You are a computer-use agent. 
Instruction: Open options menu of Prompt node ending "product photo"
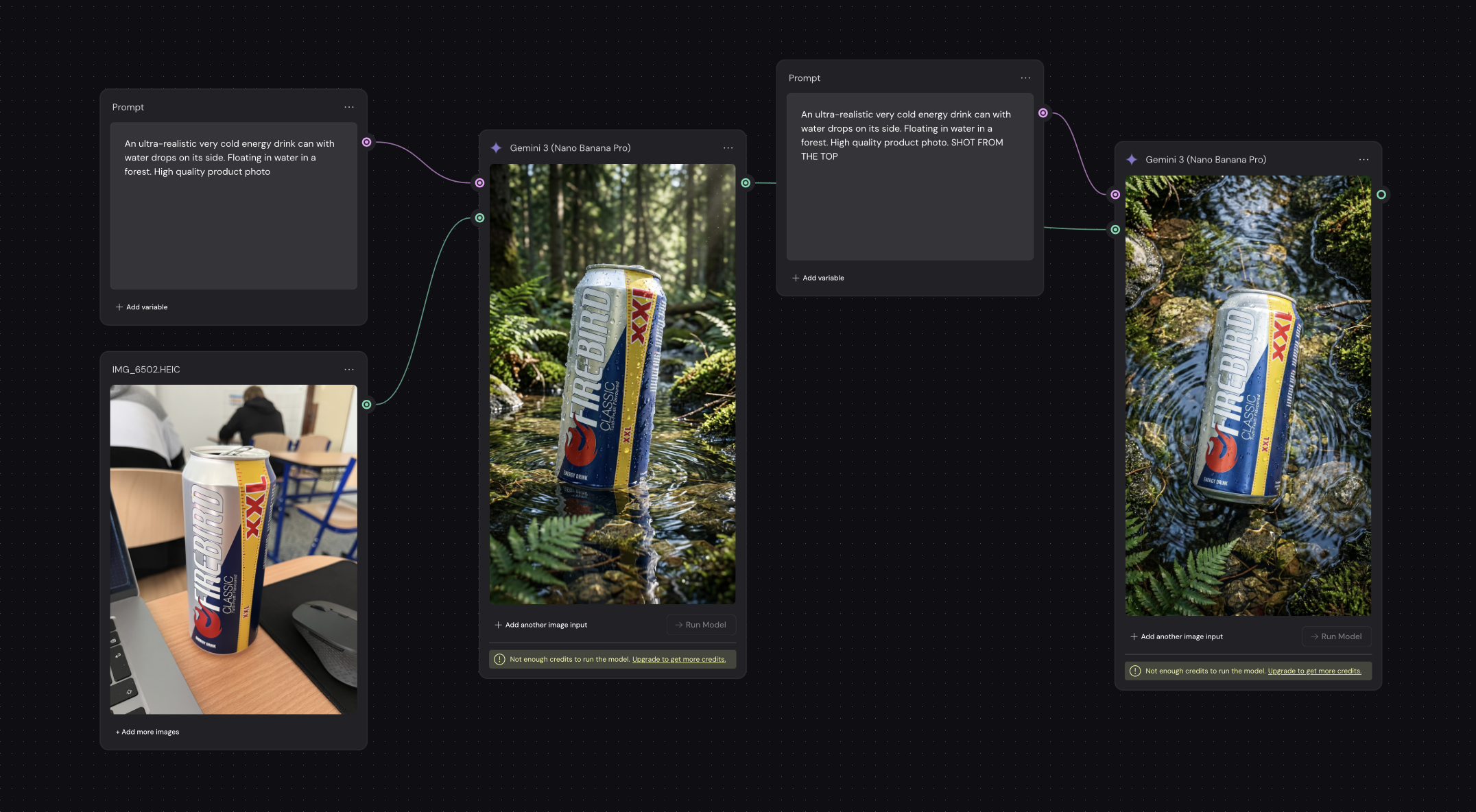pos(349,107)
